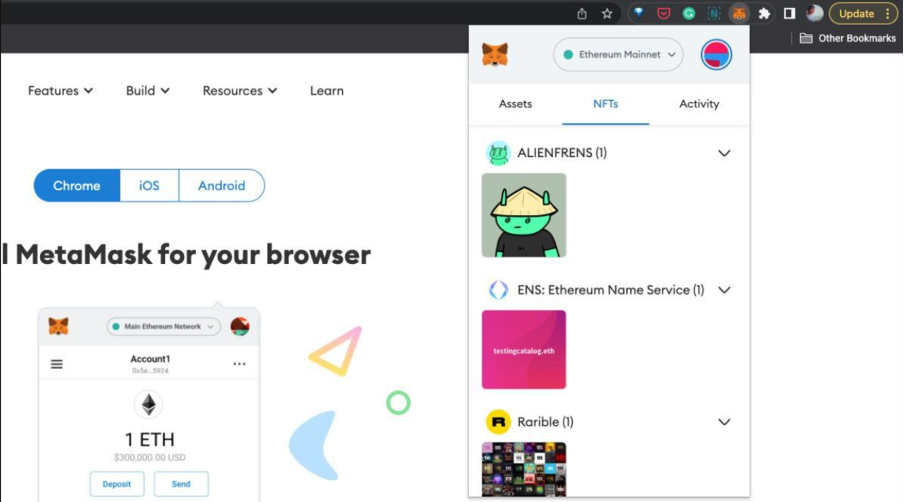904x502 pixels.
Task: Click the fox logo in the preview wallet
Action: point(58,326)
